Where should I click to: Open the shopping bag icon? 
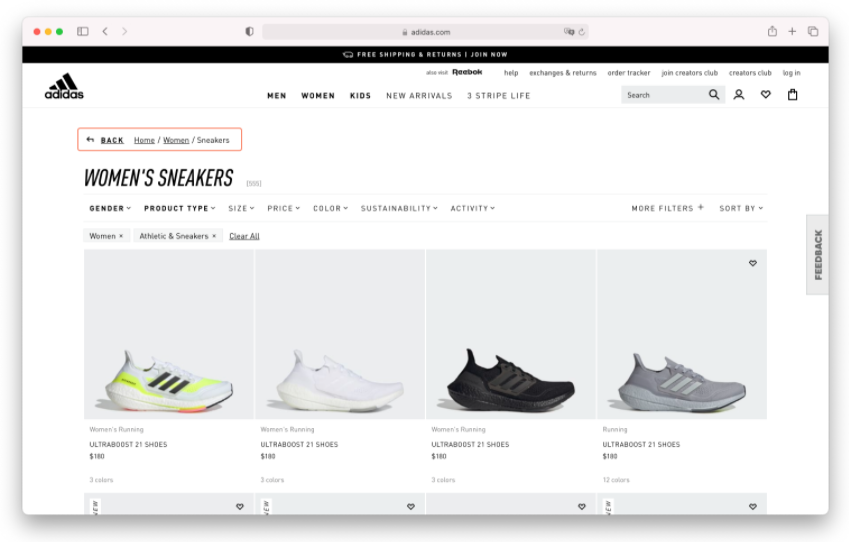click(x=793, y=95)
